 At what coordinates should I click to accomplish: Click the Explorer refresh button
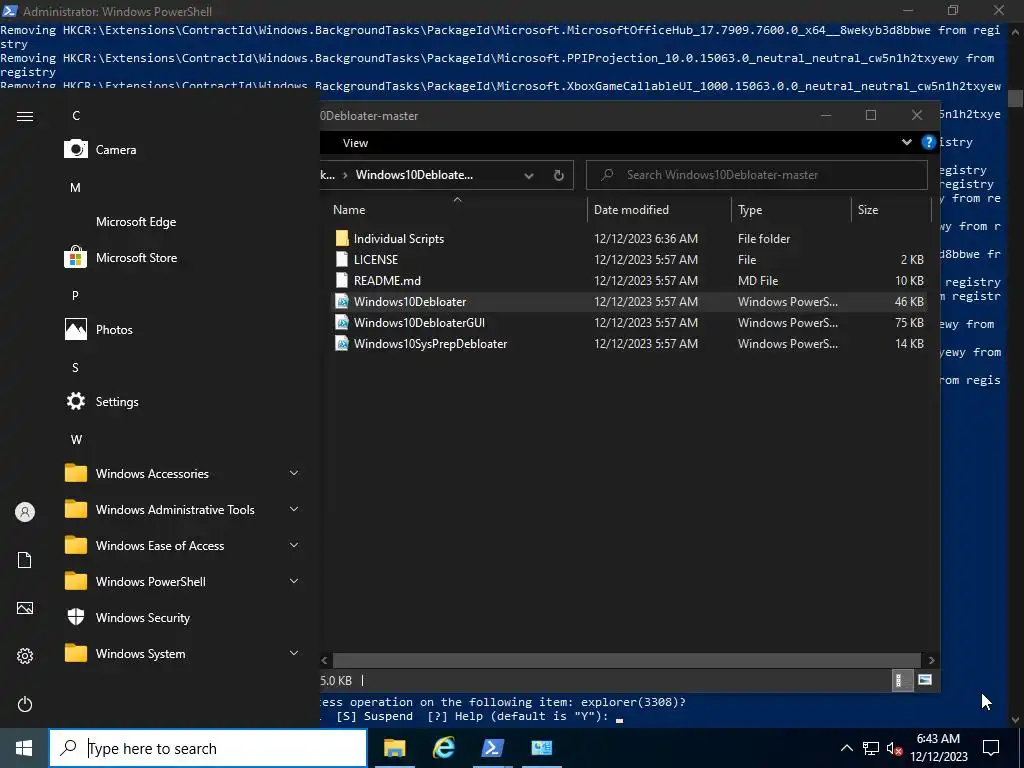pos(558,175)
